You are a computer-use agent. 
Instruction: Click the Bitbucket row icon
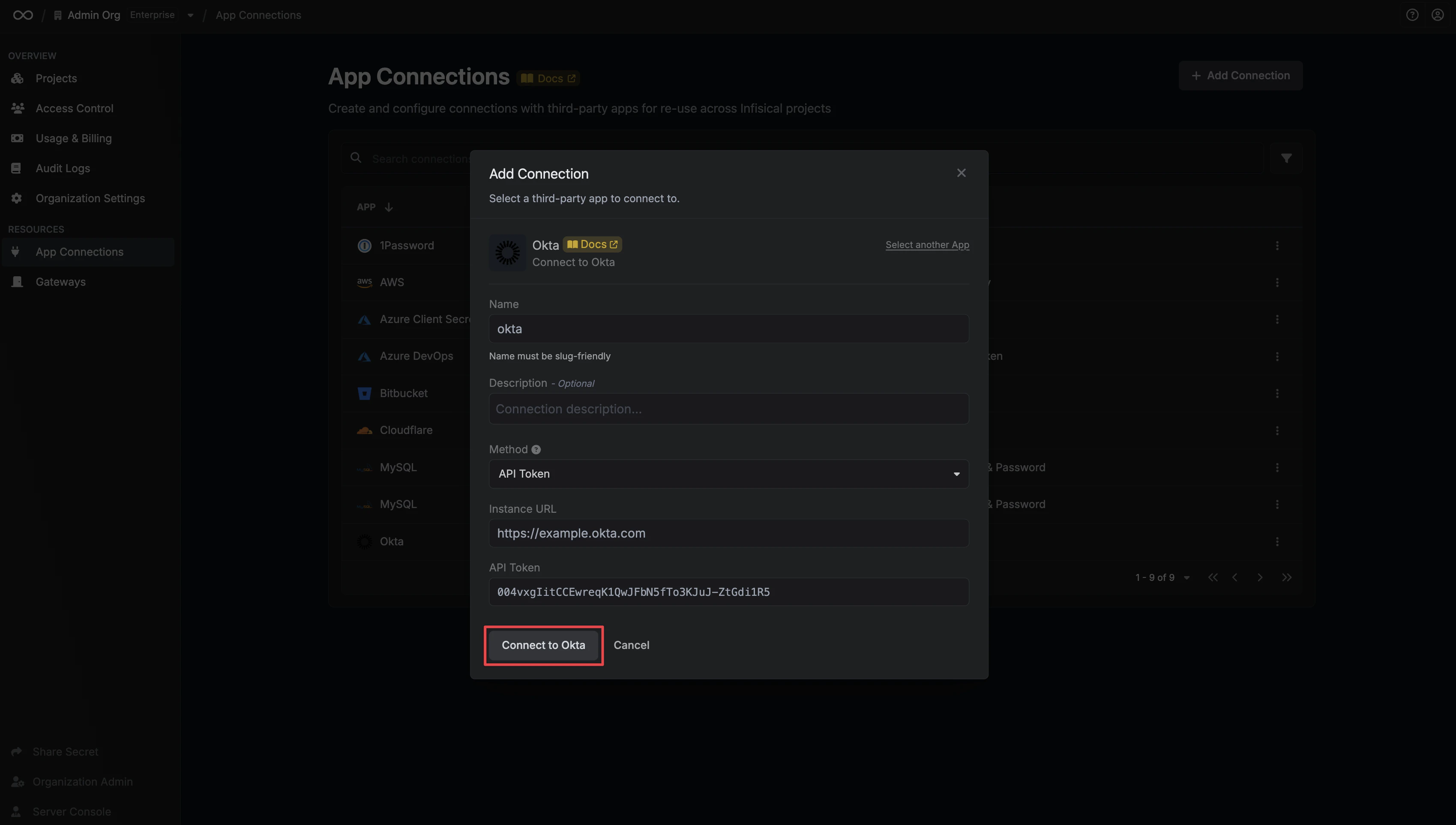(364, 393)
